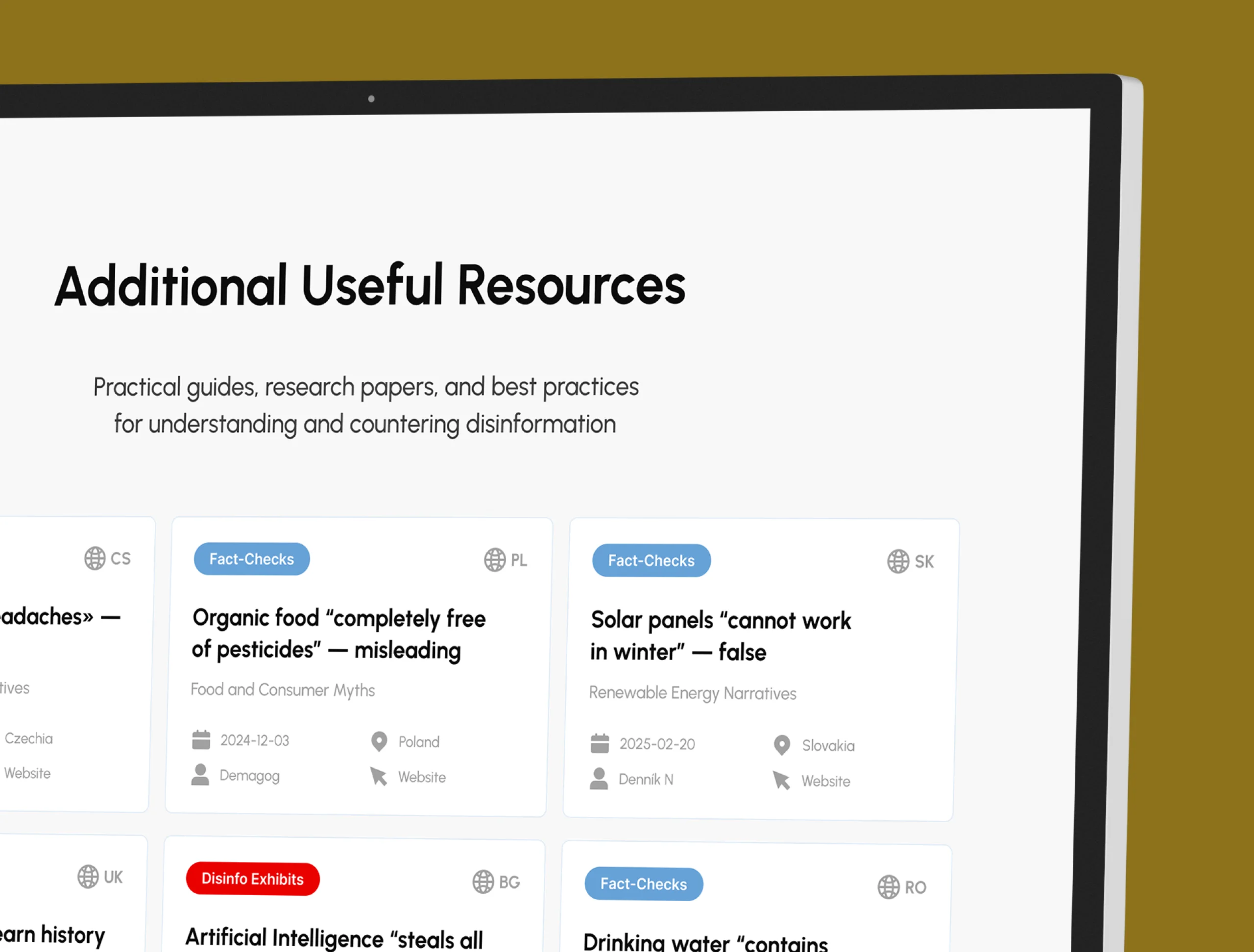Click the Fact-Checks tag on the Solar panels card
The image size is (1254, 952).
click(x=651, y=560)
